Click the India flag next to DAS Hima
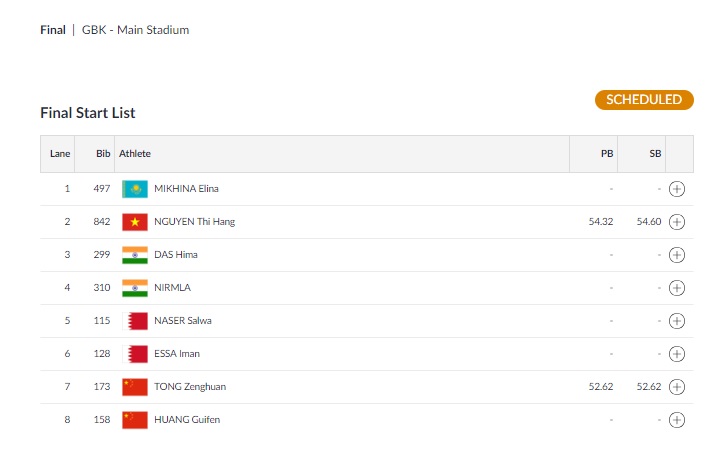This screenshot has width=721, height=458. pos(135,255)
